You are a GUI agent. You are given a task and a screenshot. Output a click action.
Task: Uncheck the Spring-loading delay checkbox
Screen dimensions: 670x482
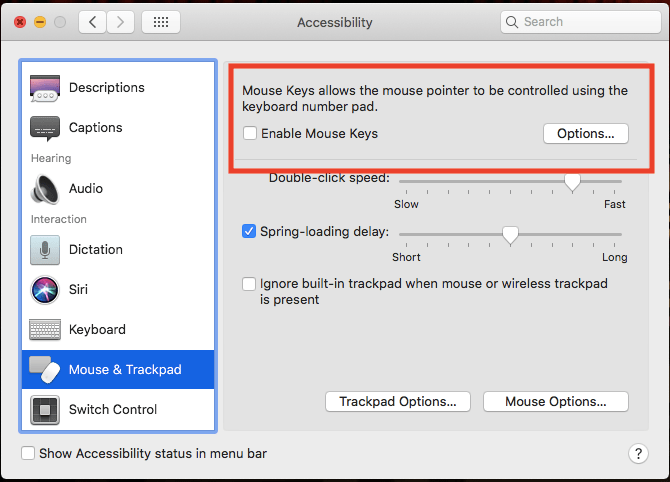click(250, 231)
